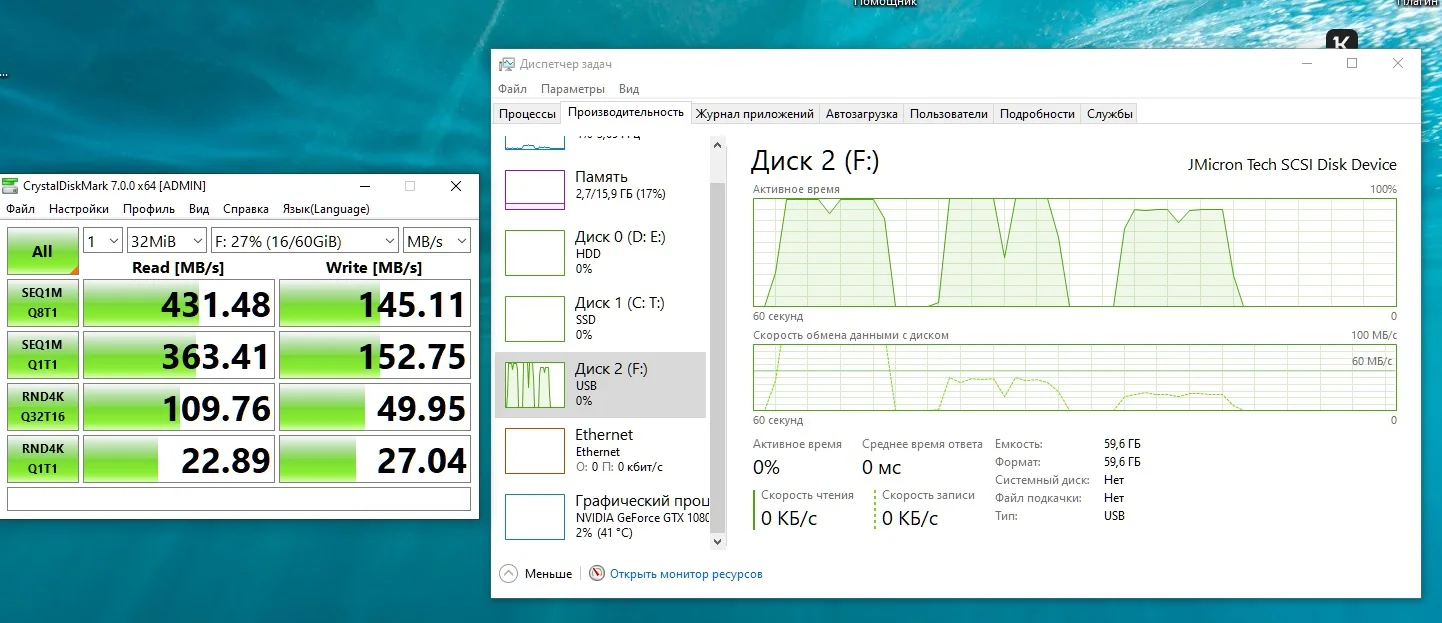Image resolution: width=1442 pixels, height=623 pixels.
Task: Minimize the CrystalDiskMark window
Action: [363, 186]
